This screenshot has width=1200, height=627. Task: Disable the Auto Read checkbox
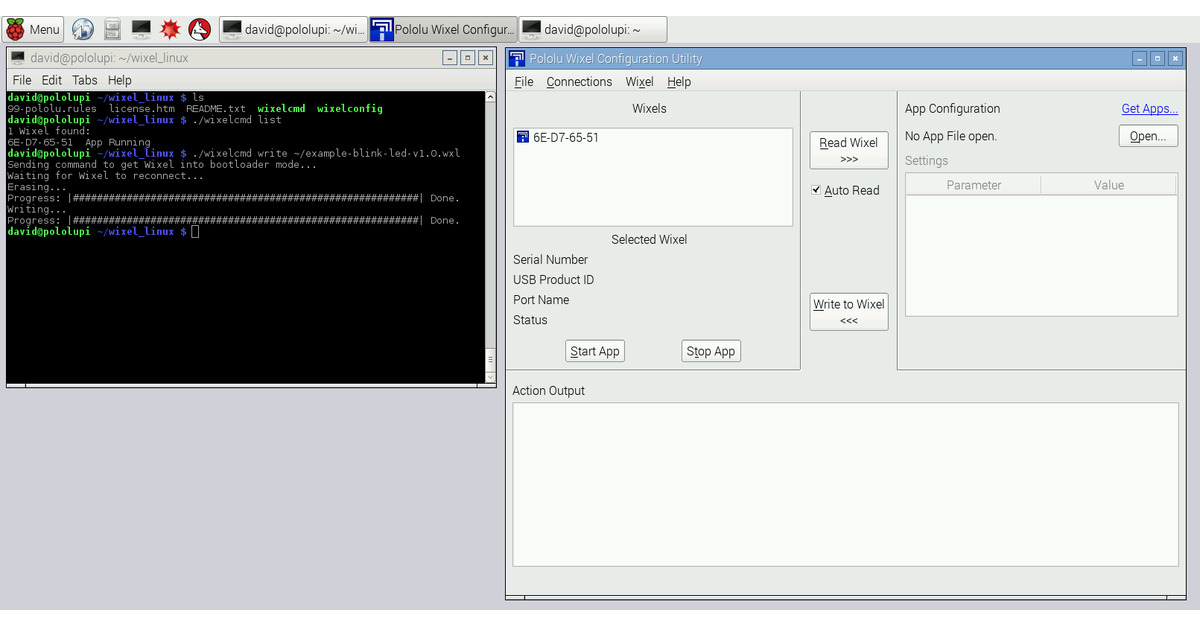click(x=817, y=190)
